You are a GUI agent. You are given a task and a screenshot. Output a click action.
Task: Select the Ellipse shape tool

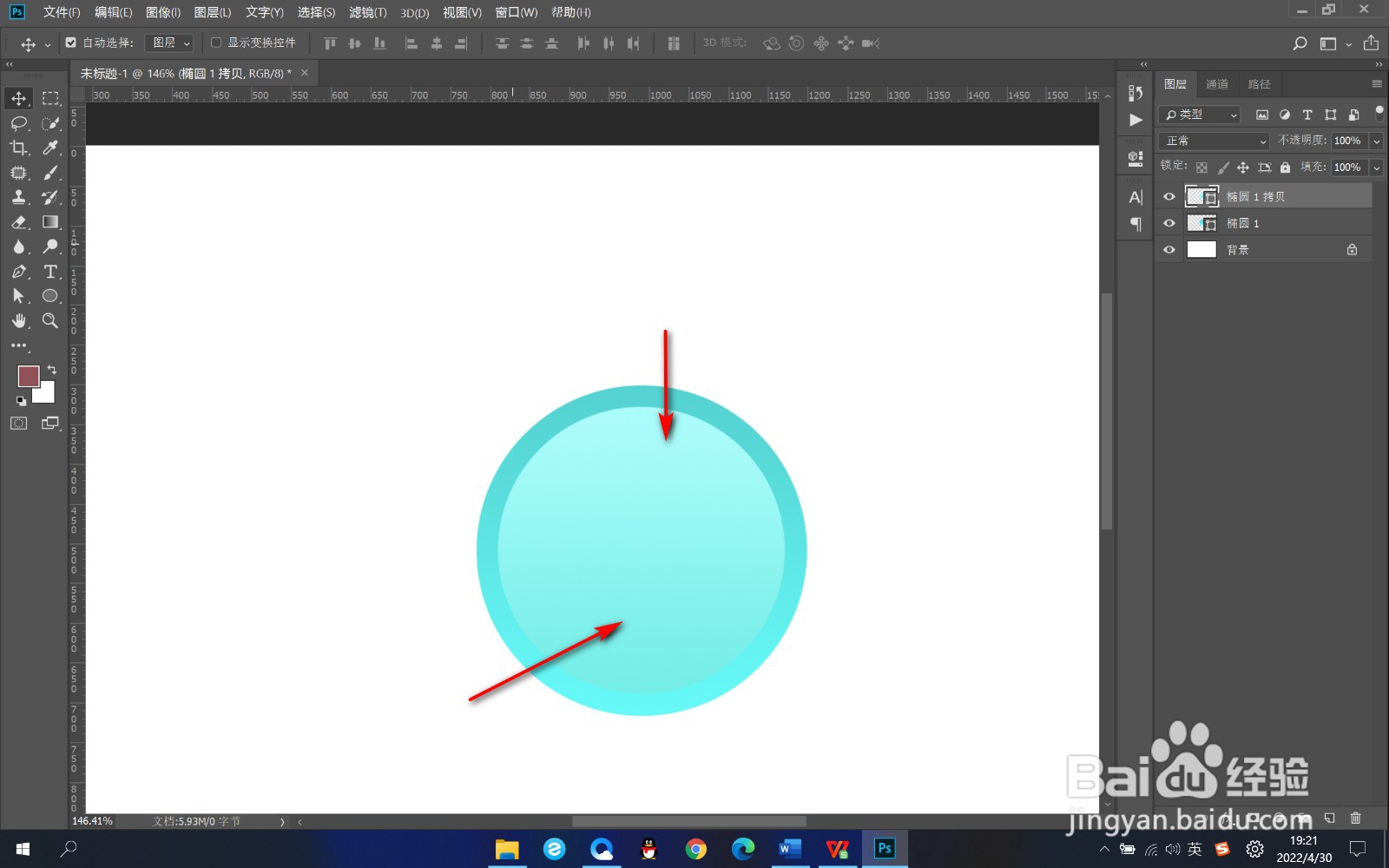(x=50, y=296)
